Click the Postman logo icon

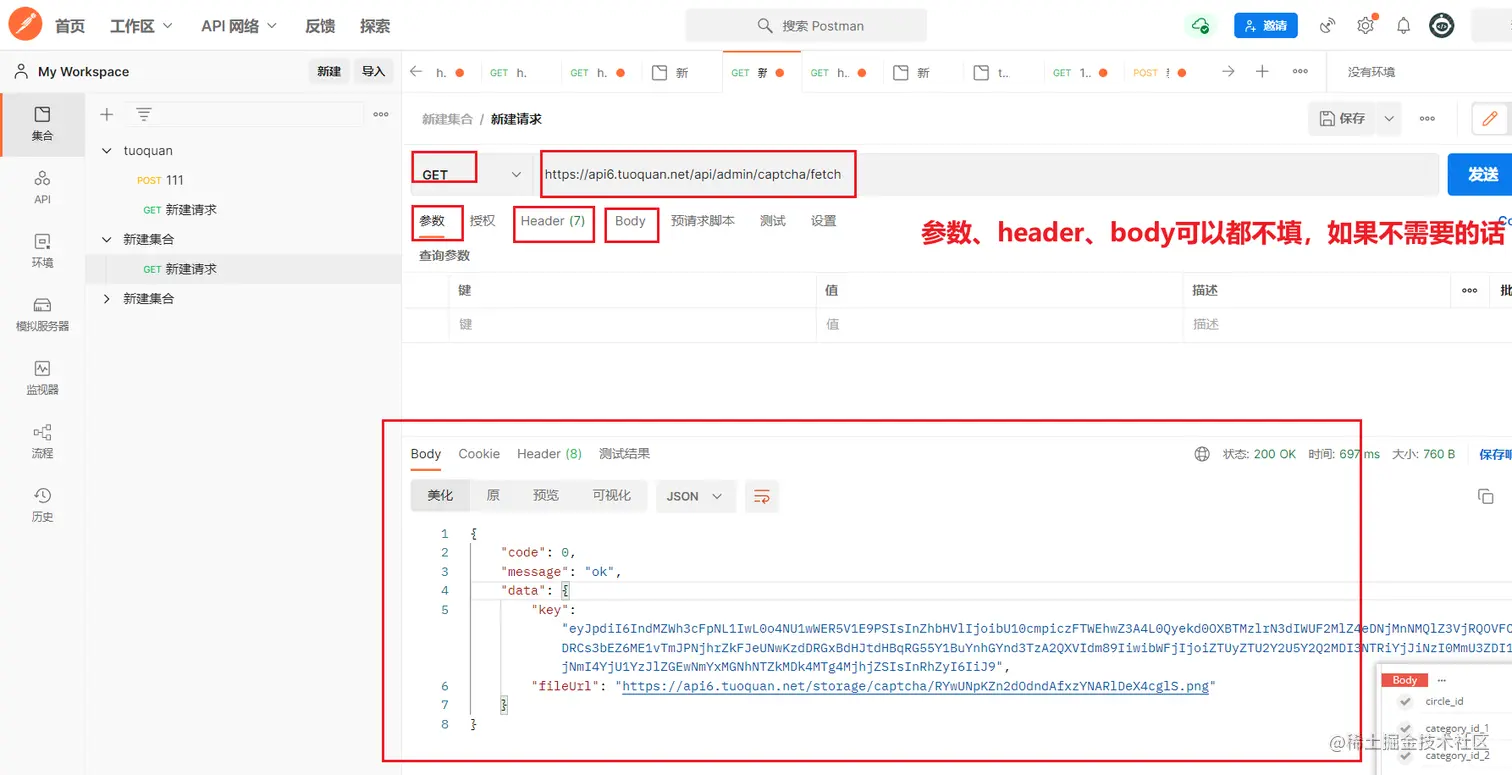tap(24, 25)
